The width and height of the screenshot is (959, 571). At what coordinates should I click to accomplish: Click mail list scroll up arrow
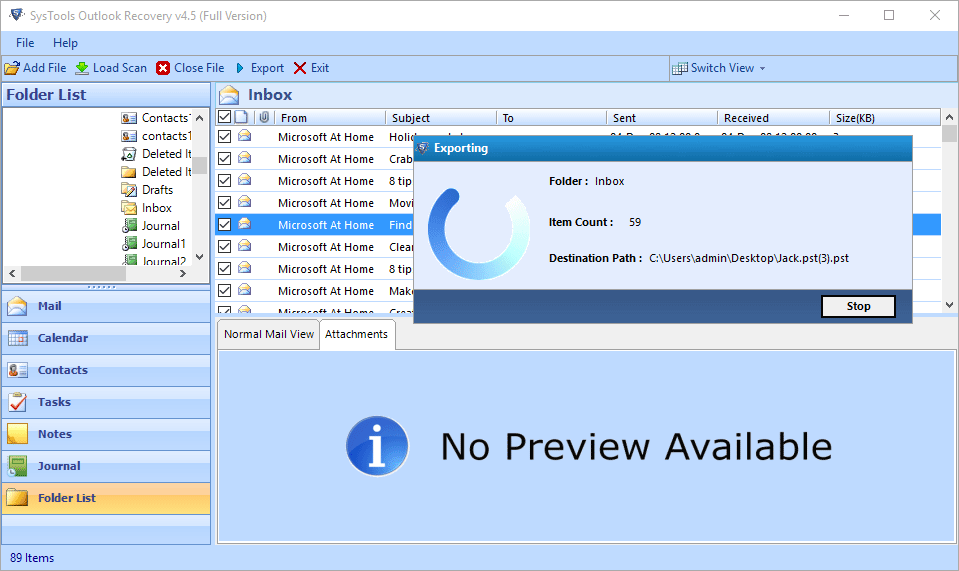pos(949,117)
